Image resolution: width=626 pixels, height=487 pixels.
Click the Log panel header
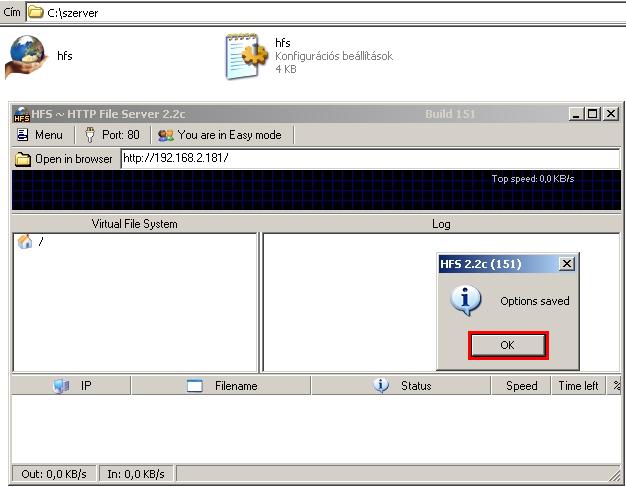pyautogui.click(x=441, y=224)
